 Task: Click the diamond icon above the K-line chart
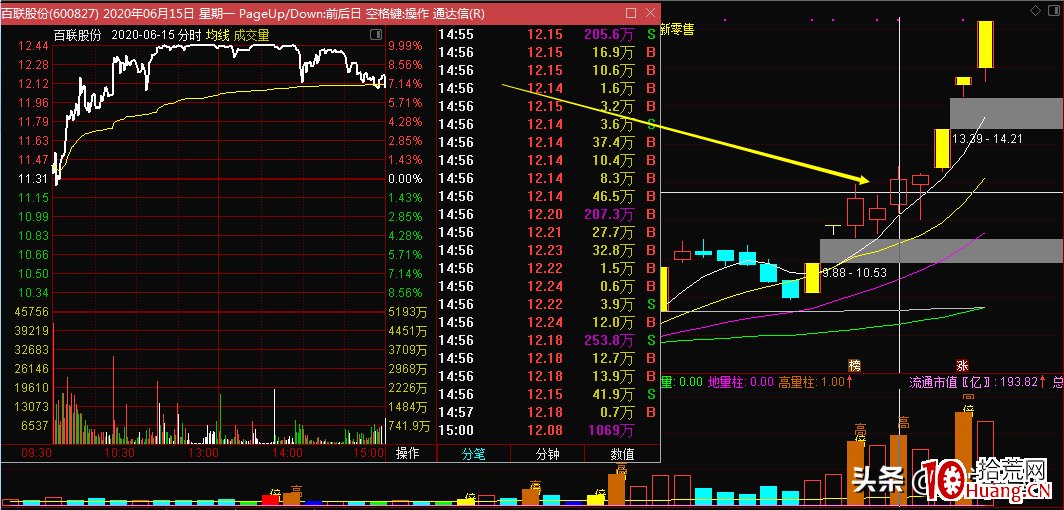point(1035,11)
